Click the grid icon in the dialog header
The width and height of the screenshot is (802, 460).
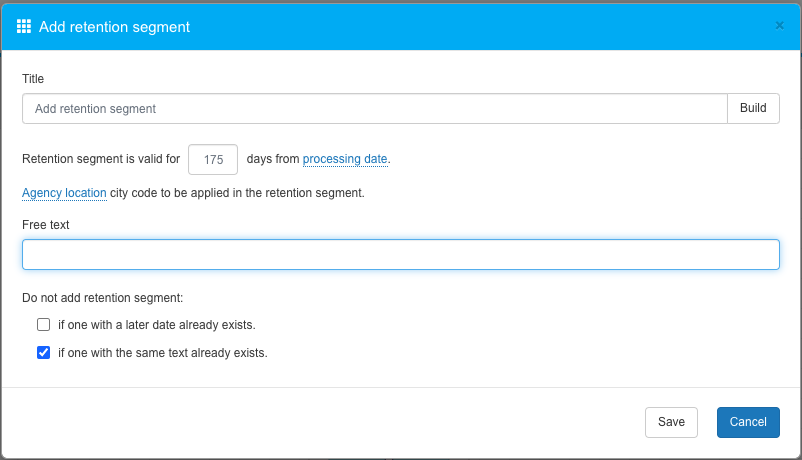coord(24,27)
